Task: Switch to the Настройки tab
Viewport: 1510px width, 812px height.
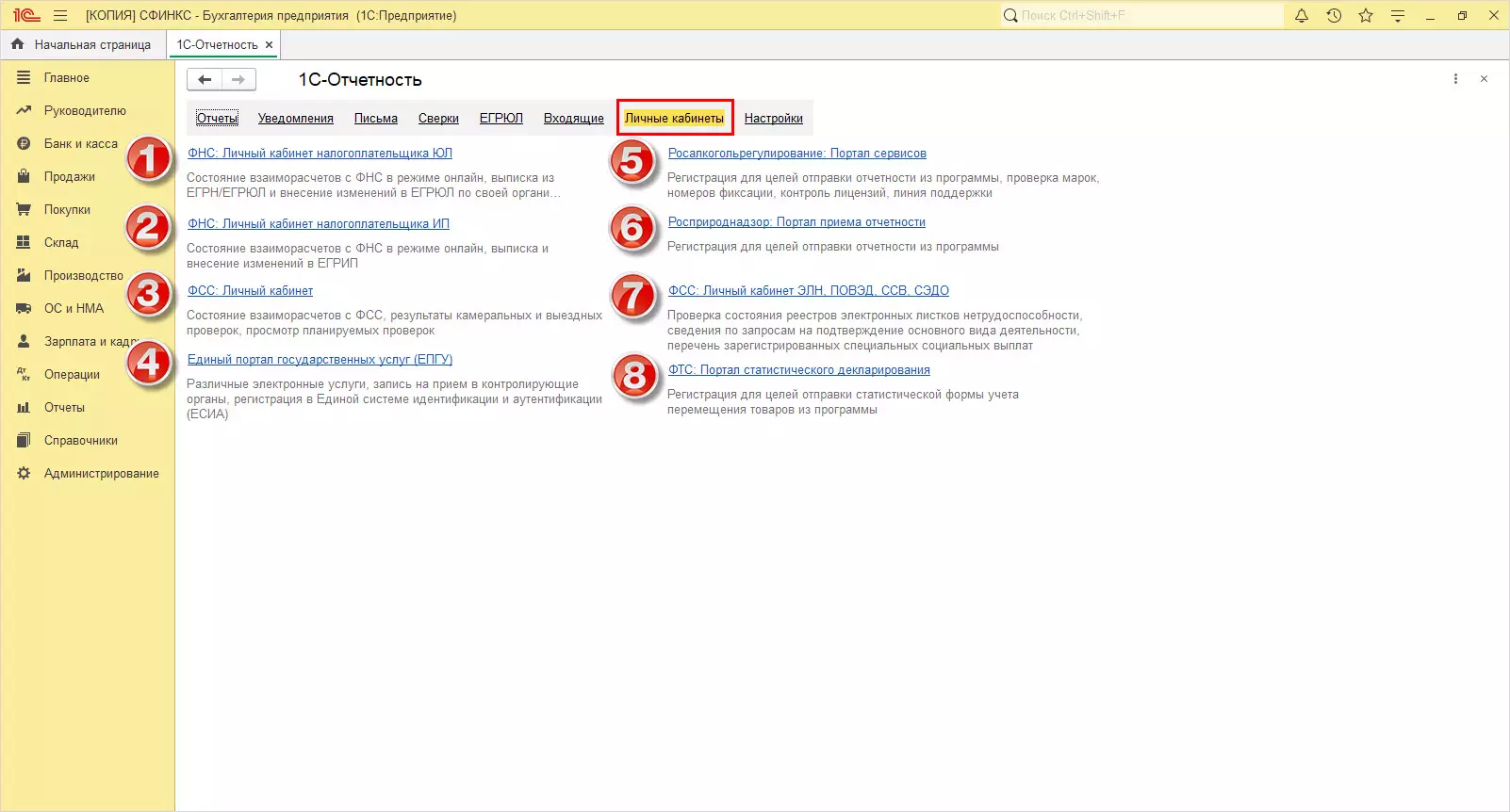Action: coord(774,119)
